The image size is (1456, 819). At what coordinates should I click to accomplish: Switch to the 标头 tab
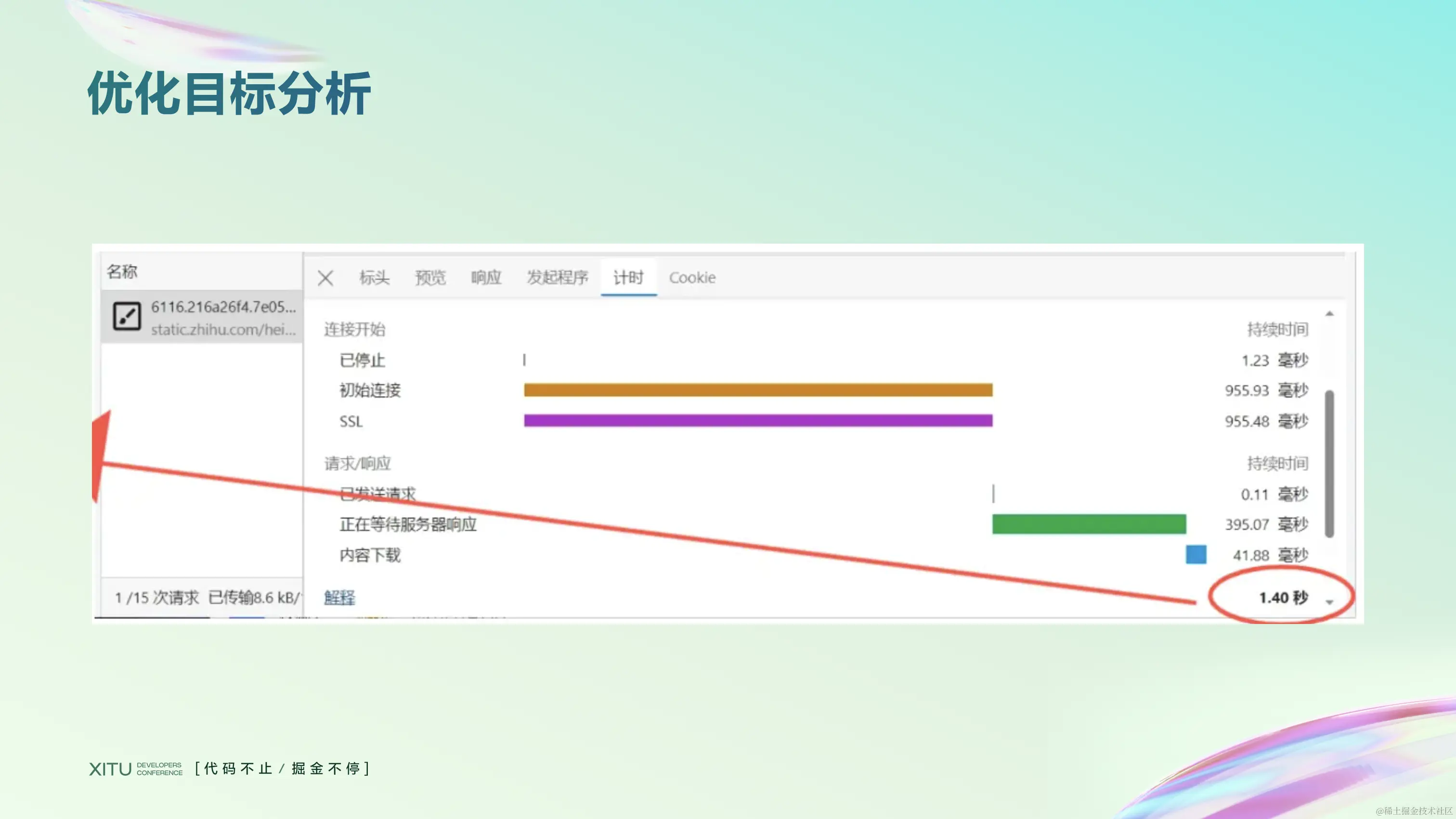(x=374, y=277)
